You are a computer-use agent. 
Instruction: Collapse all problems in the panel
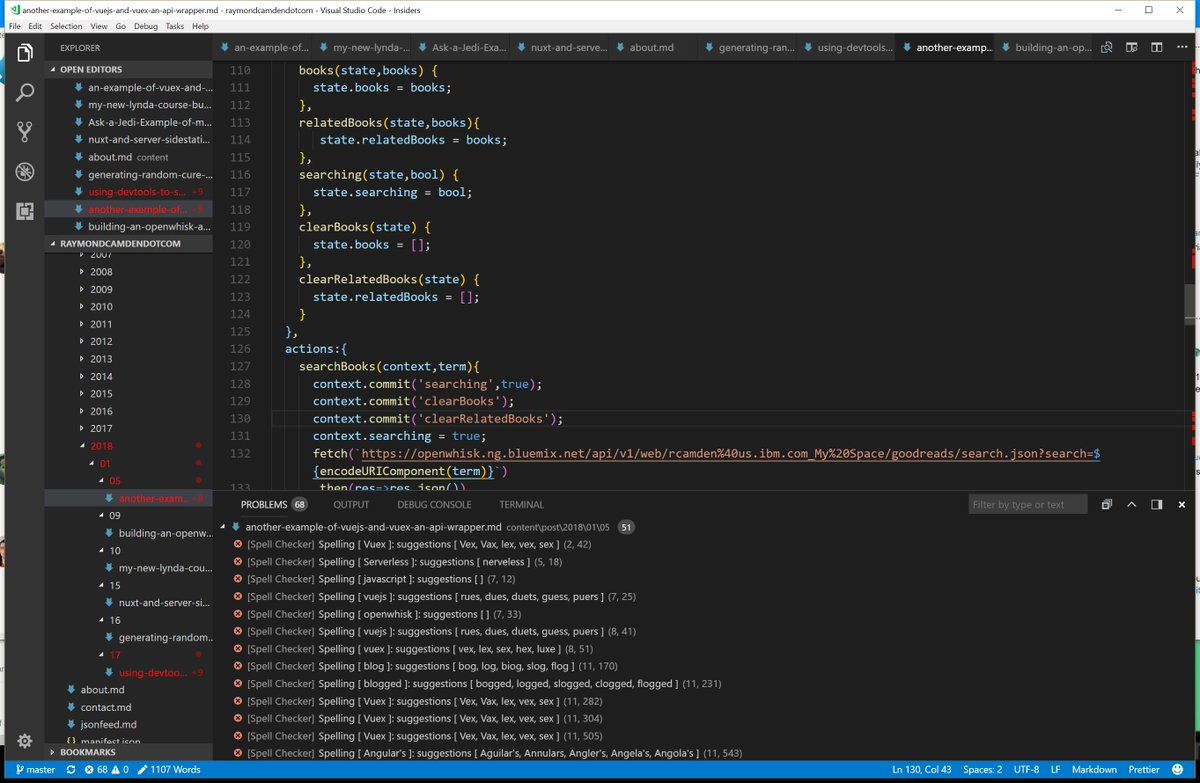pos(1107,505)
